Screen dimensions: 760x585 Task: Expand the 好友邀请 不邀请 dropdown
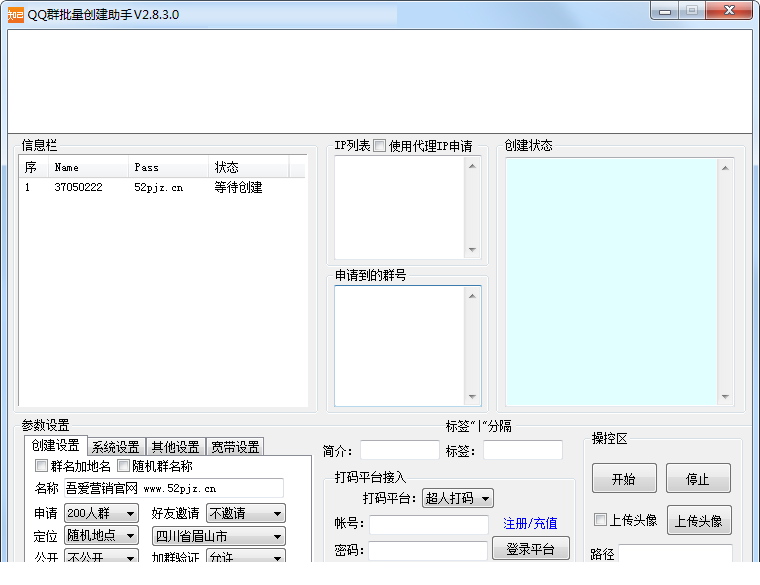[x=245, y=513]
